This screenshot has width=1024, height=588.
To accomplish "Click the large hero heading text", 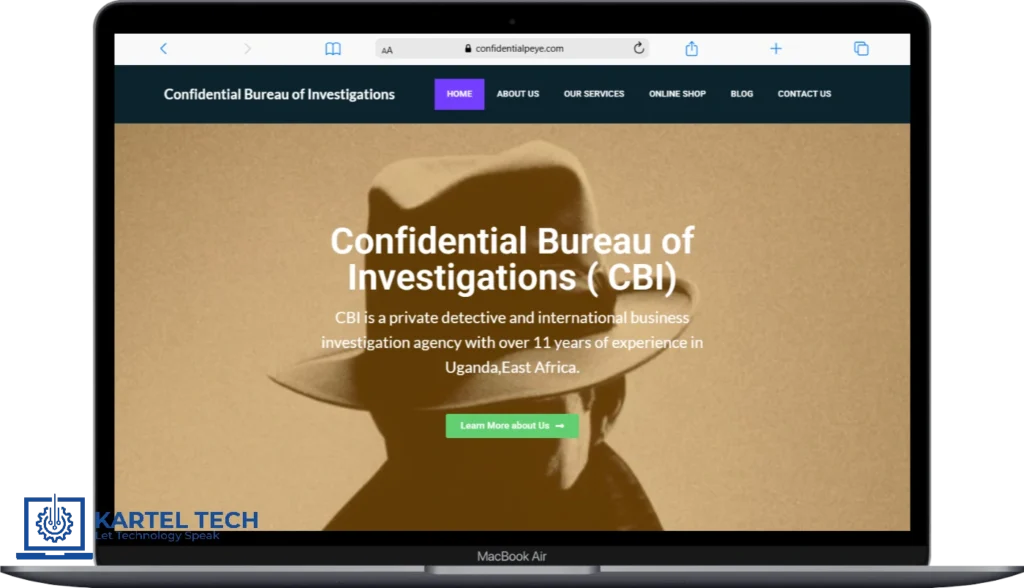I will [511, 259].
